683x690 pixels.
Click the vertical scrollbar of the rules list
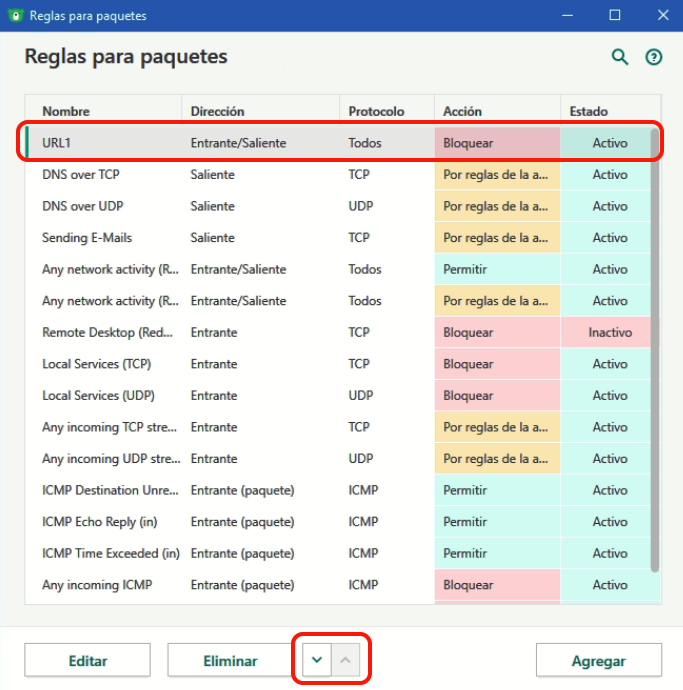click(655, 350)
